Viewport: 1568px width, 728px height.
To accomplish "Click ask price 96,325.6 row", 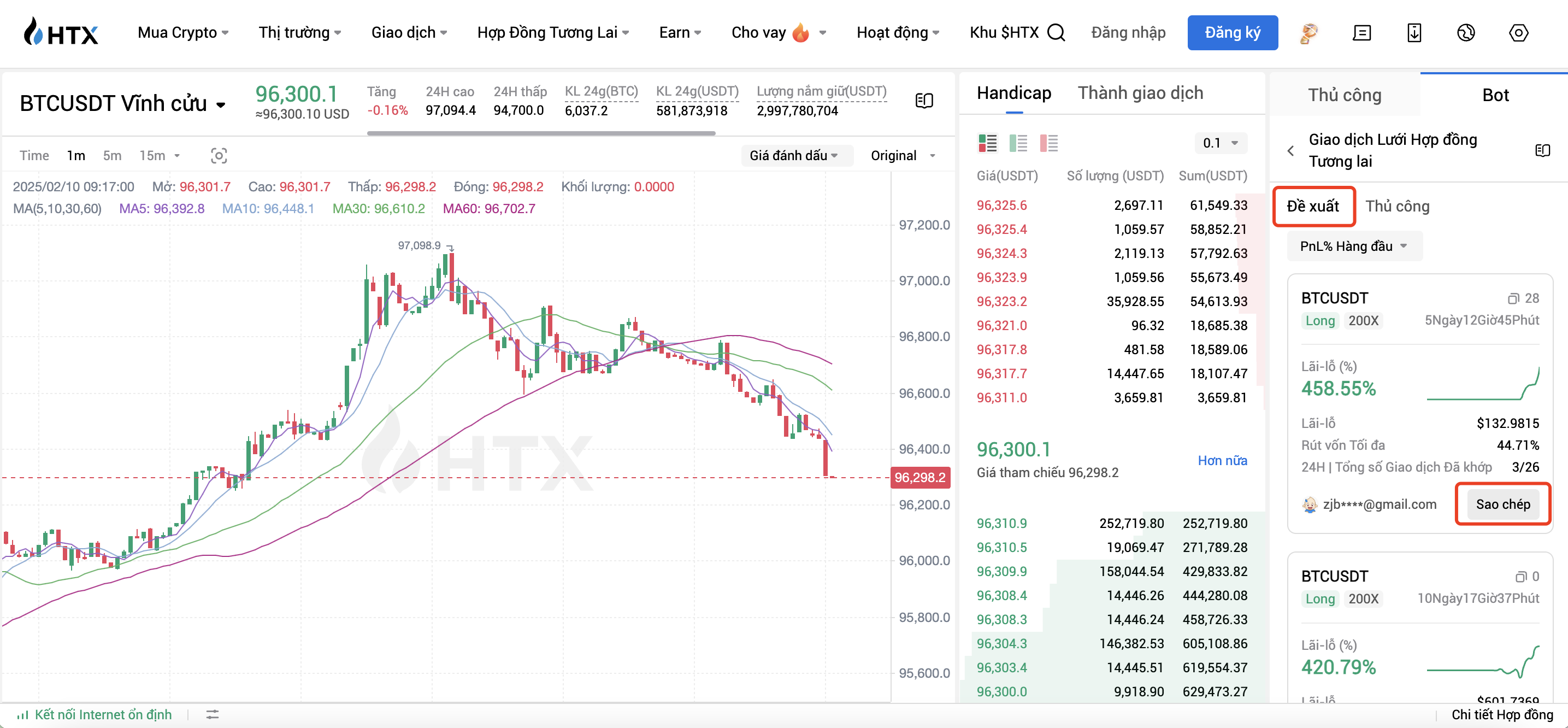I will (x=1111, y=206).
